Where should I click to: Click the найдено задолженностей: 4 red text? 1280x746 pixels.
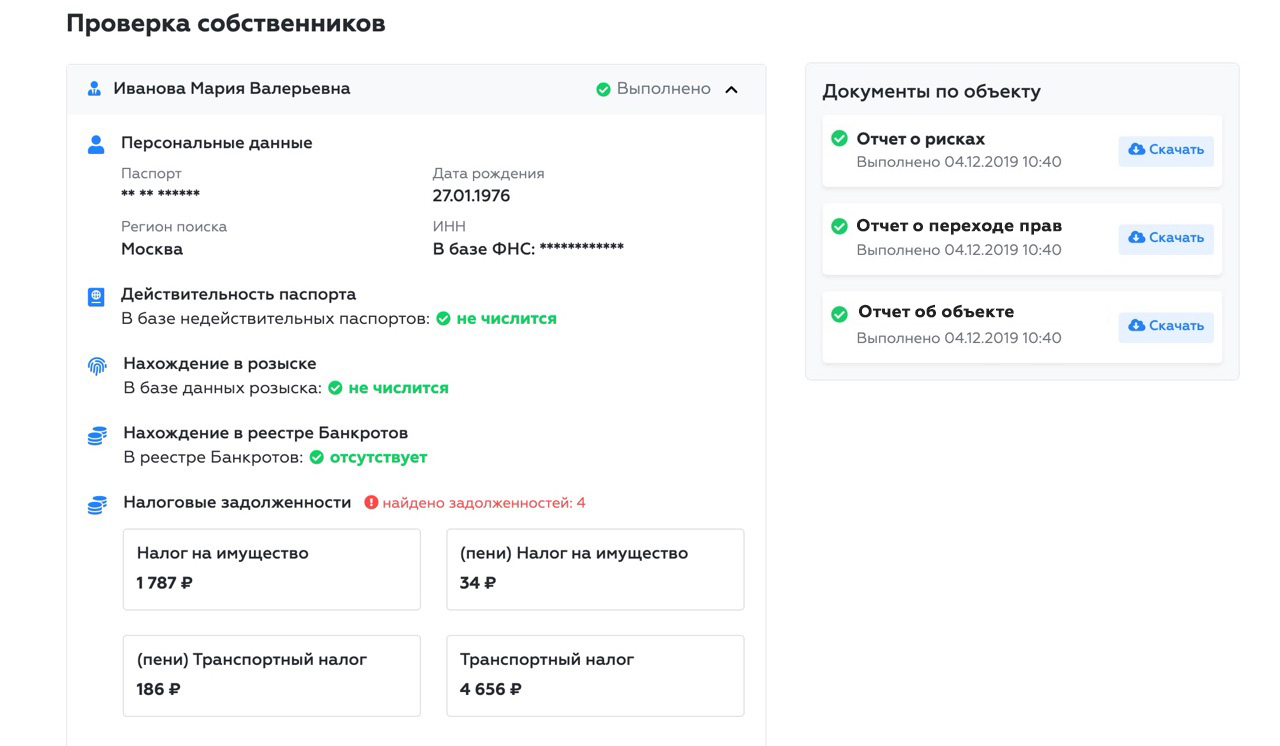pyautogui.click(x=484, y=503)
